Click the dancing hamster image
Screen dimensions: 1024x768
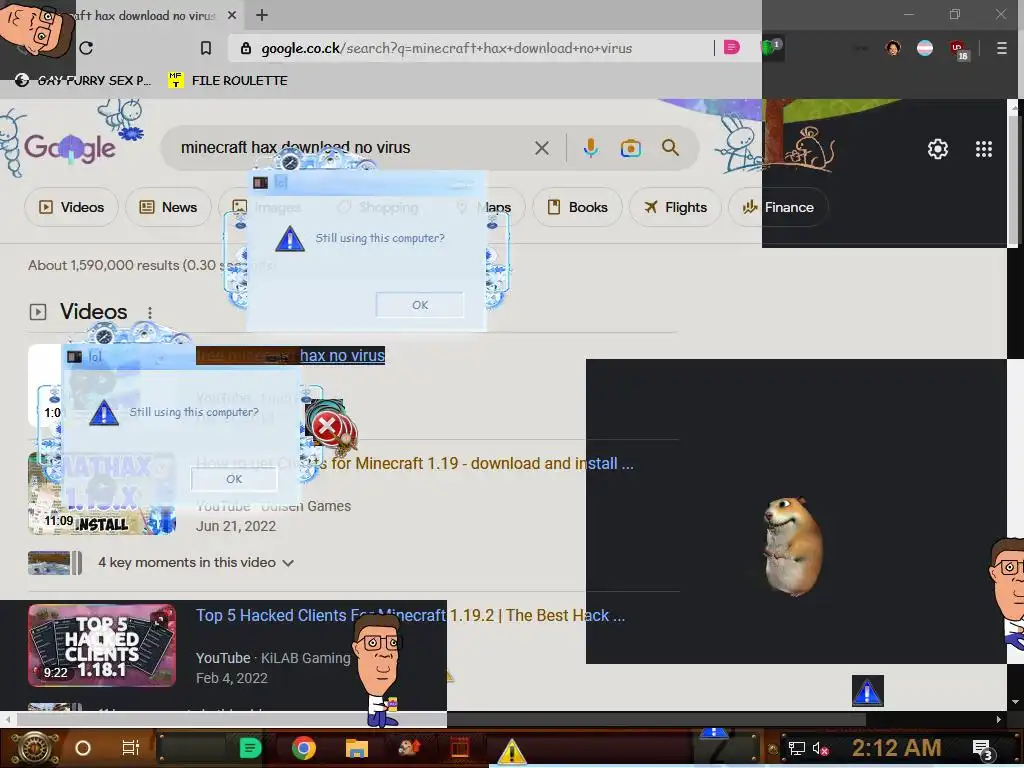pyautogui.click(x=793, y=546)
